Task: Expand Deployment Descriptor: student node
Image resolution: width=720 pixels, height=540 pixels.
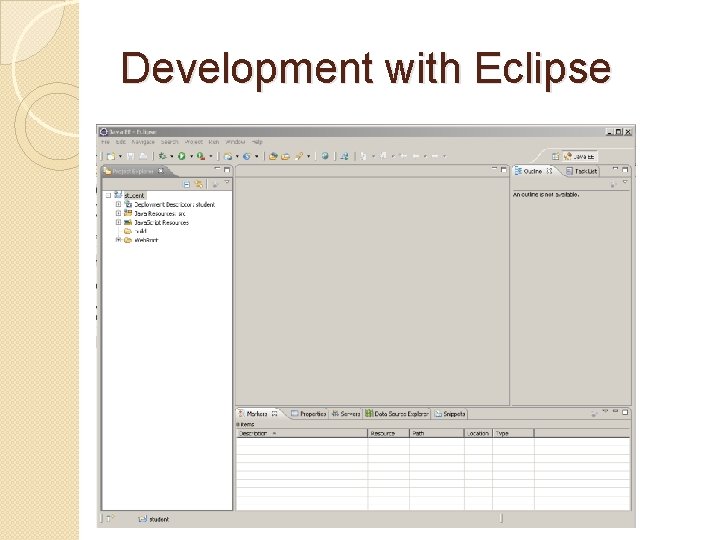Action: click(x=118, y=204)
